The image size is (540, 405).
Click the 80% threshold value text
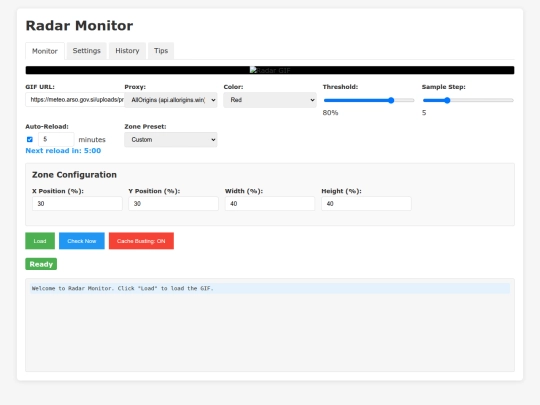[330, 113]
